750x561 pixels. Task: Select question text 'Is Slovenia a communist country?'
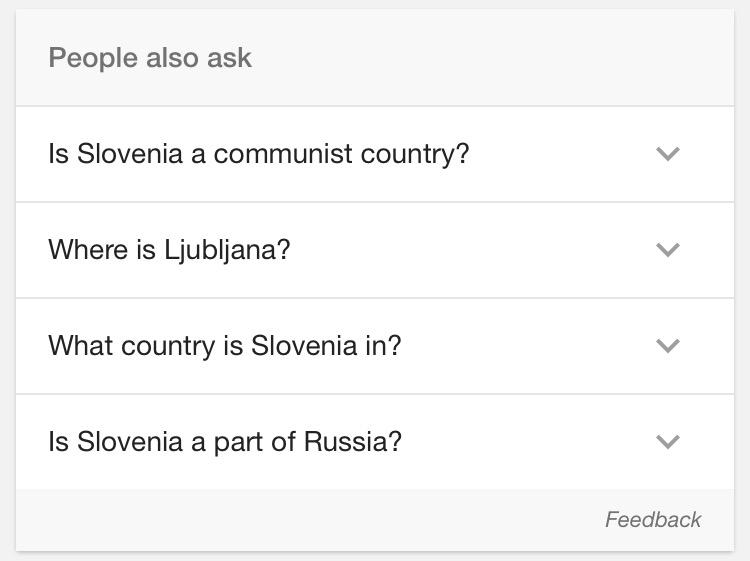[x=258, y=154]
